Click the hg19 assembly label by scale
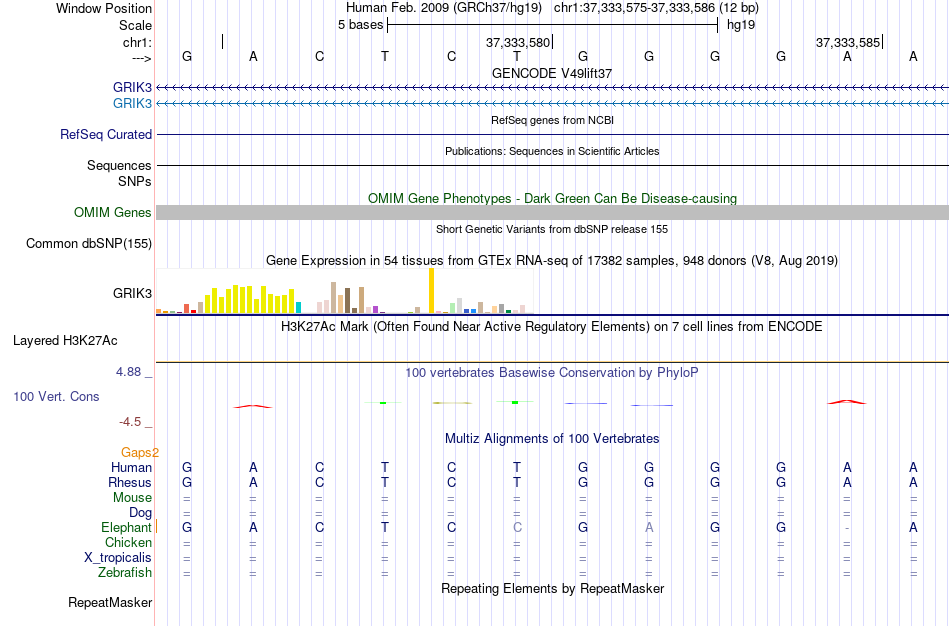Image resolution: width=950 pixels, height=626 pixels. click(x=741, y=25)
